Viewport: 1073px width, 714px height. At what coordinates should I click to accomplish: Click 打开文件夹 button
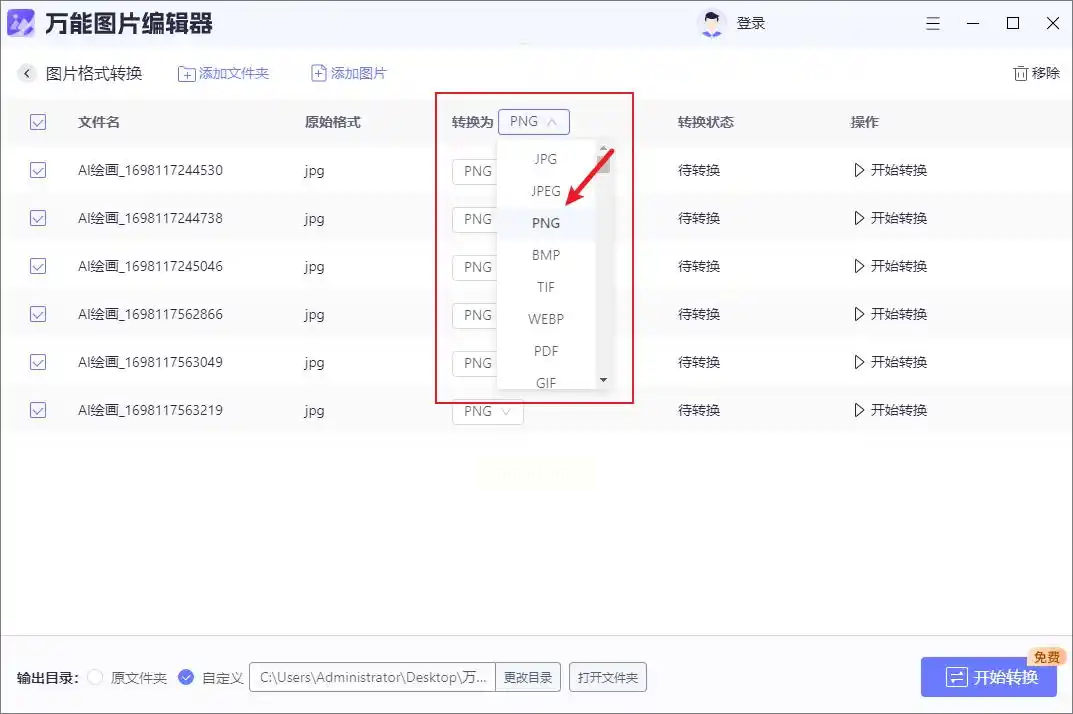[608, 677]
